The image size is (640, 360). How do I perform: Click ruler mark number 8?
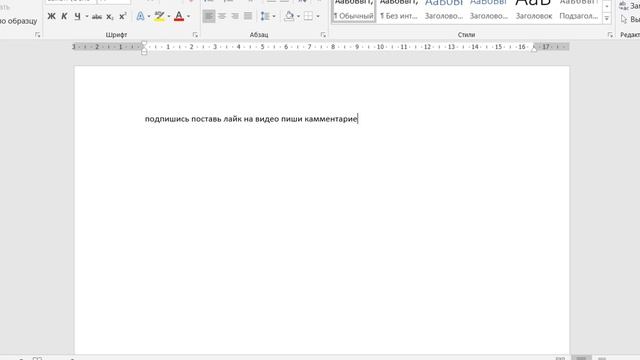(x=333, y=47)
